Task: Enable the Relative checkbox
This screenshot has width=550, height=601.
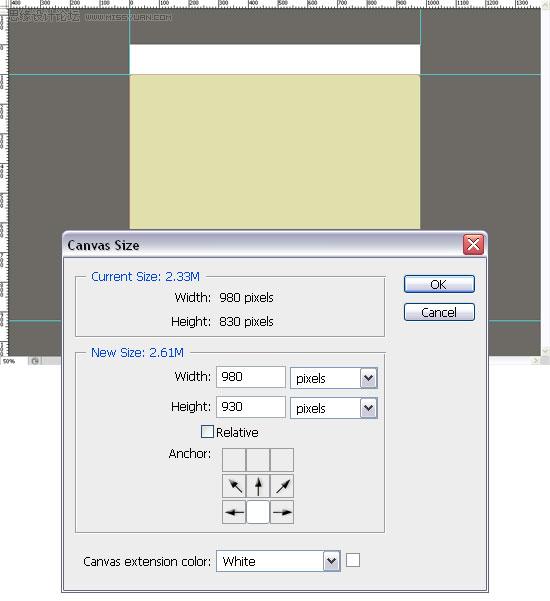Action: tap(207, 432)
